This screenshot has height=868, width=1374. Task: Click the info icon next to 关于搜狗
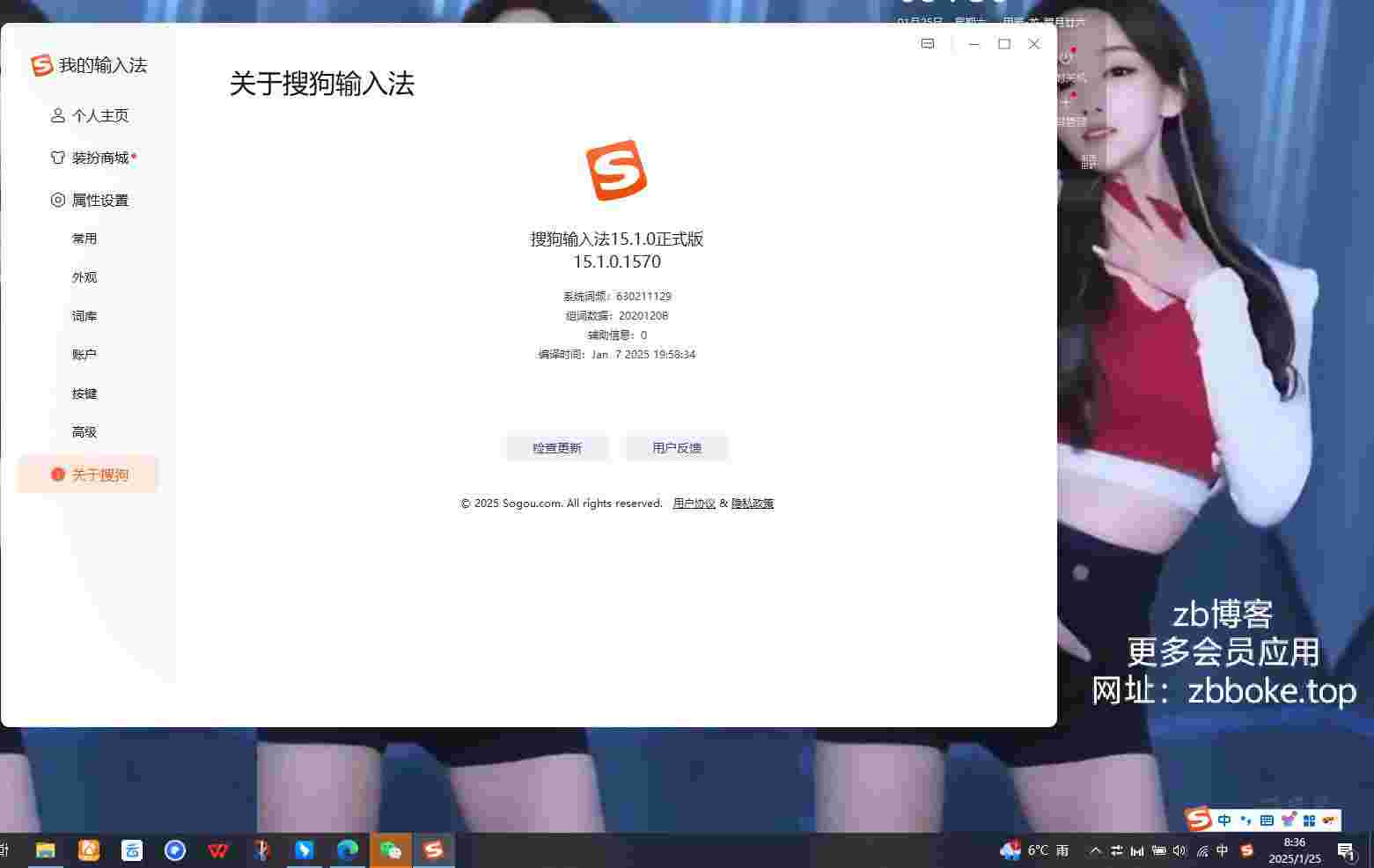(x=58, y=474)
